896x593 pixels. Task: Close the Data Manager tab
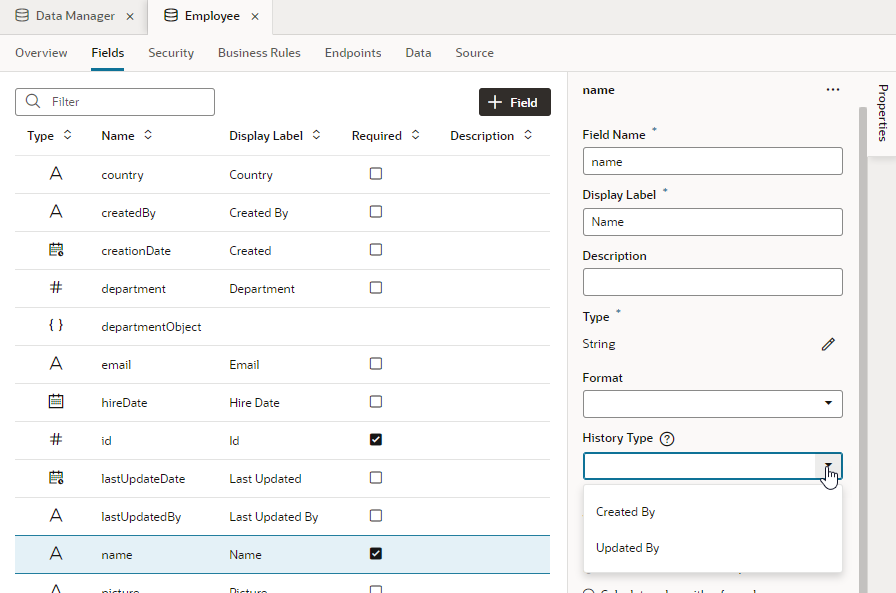click(130, 17)
